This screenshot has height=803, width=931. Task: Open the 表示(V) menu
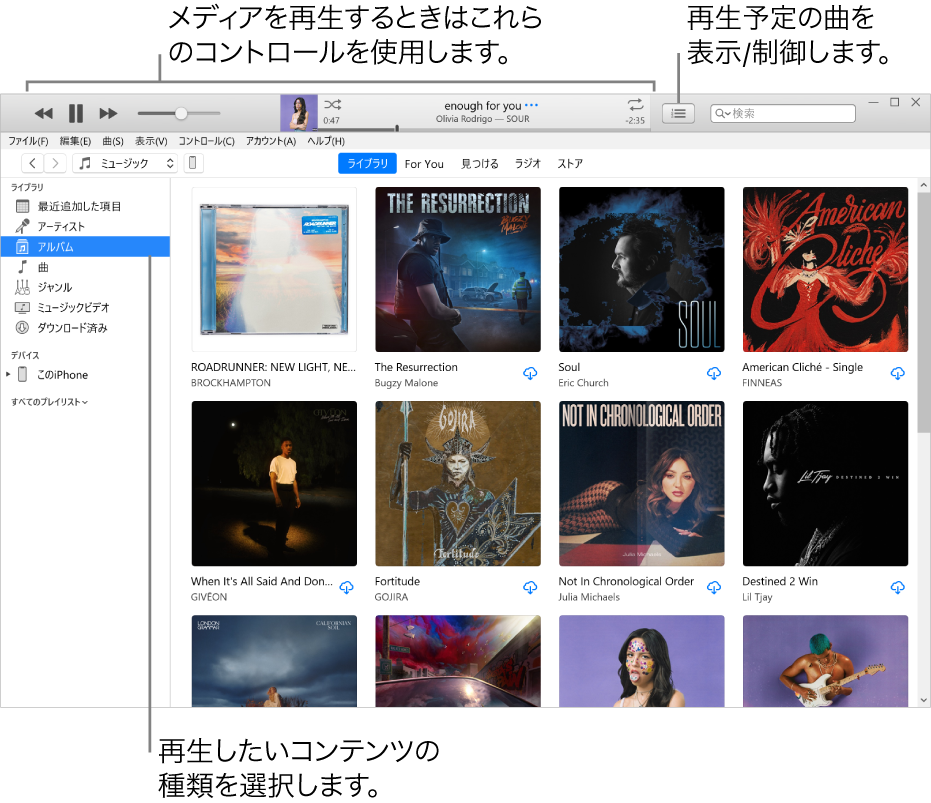[x=151, y=141]
